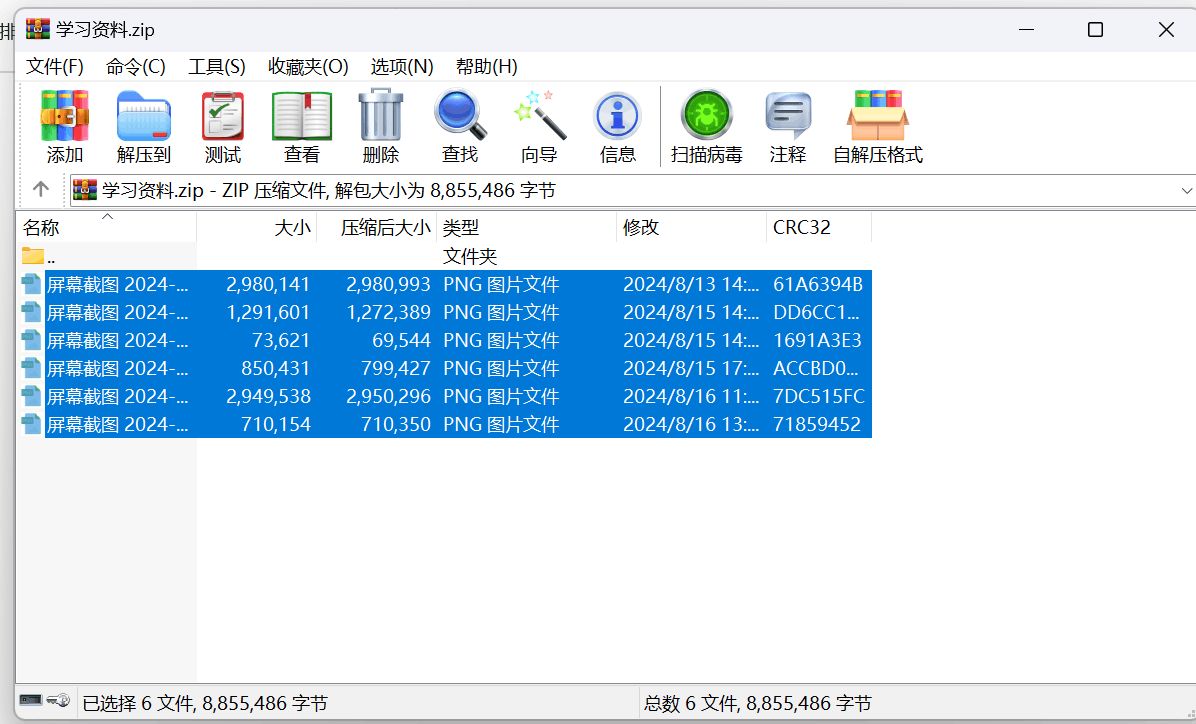Click the compressed size 2,950,296 cell
This screenshot has height=724, width=1196.
pos(388,397)
